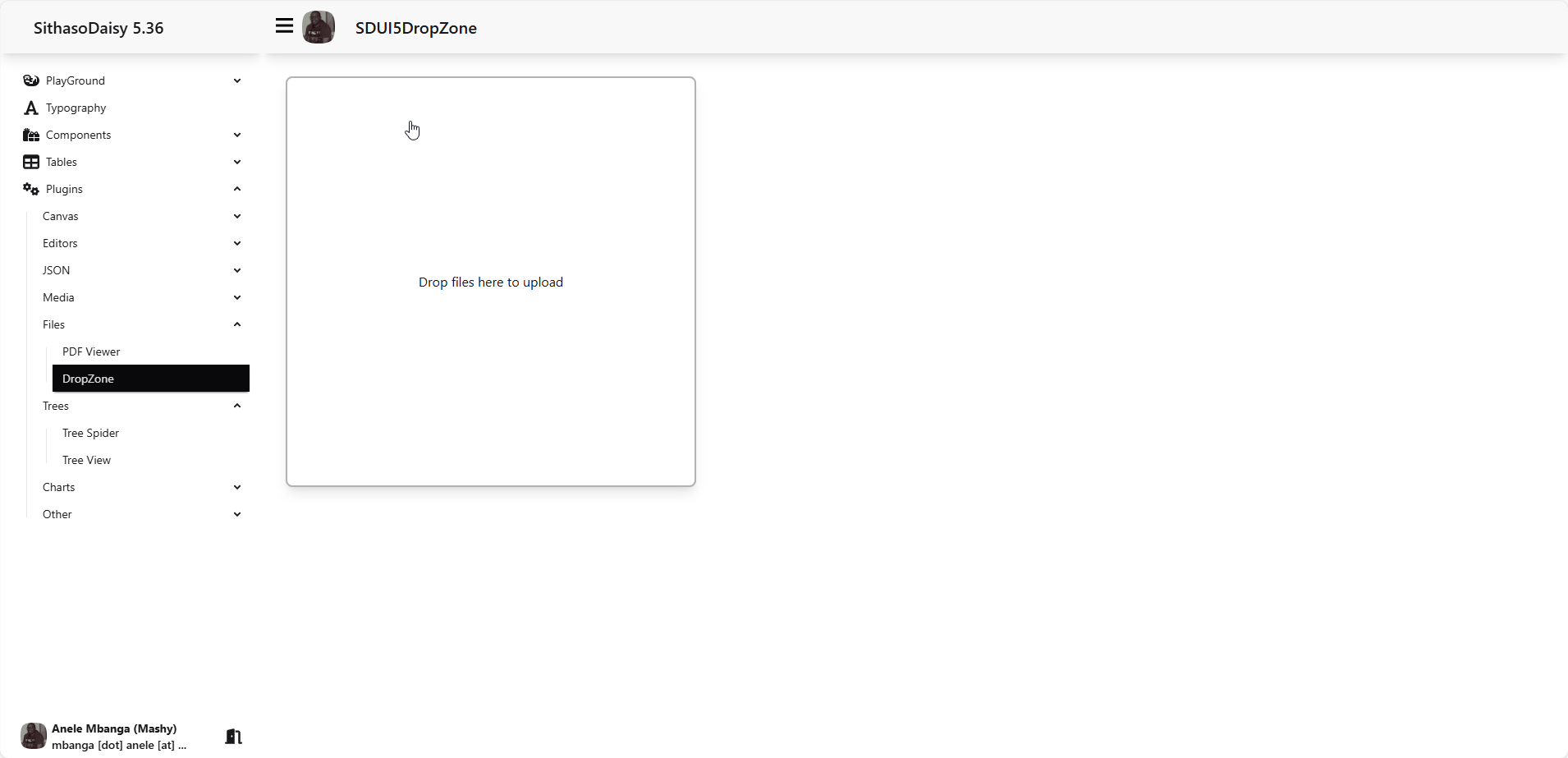Click the SithasoDaisy 5.36 brand title
This screenshot has height=758, width=1568.
(x=99, y=28)
